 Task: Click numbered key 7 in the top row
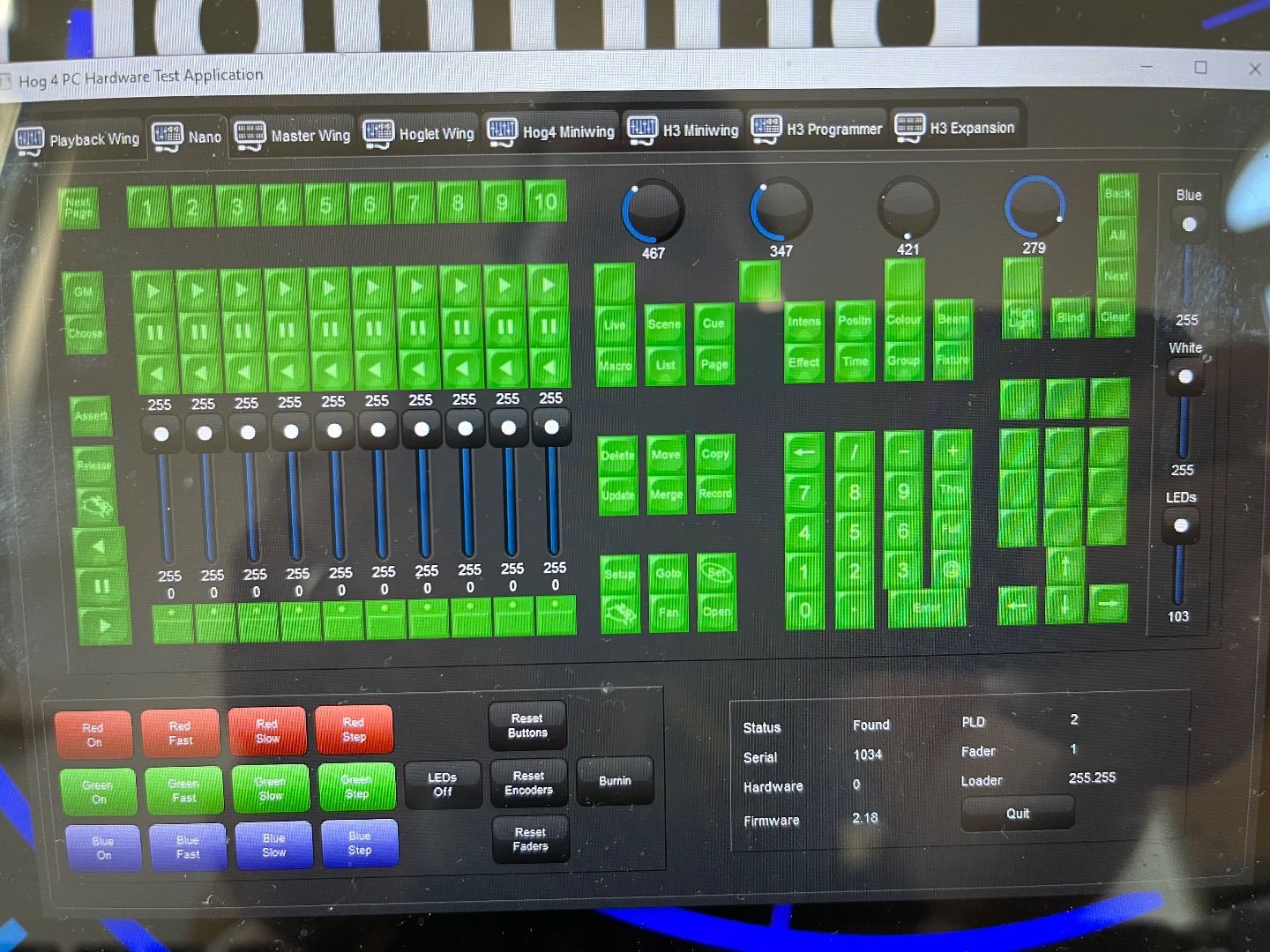tap(413, 204)
